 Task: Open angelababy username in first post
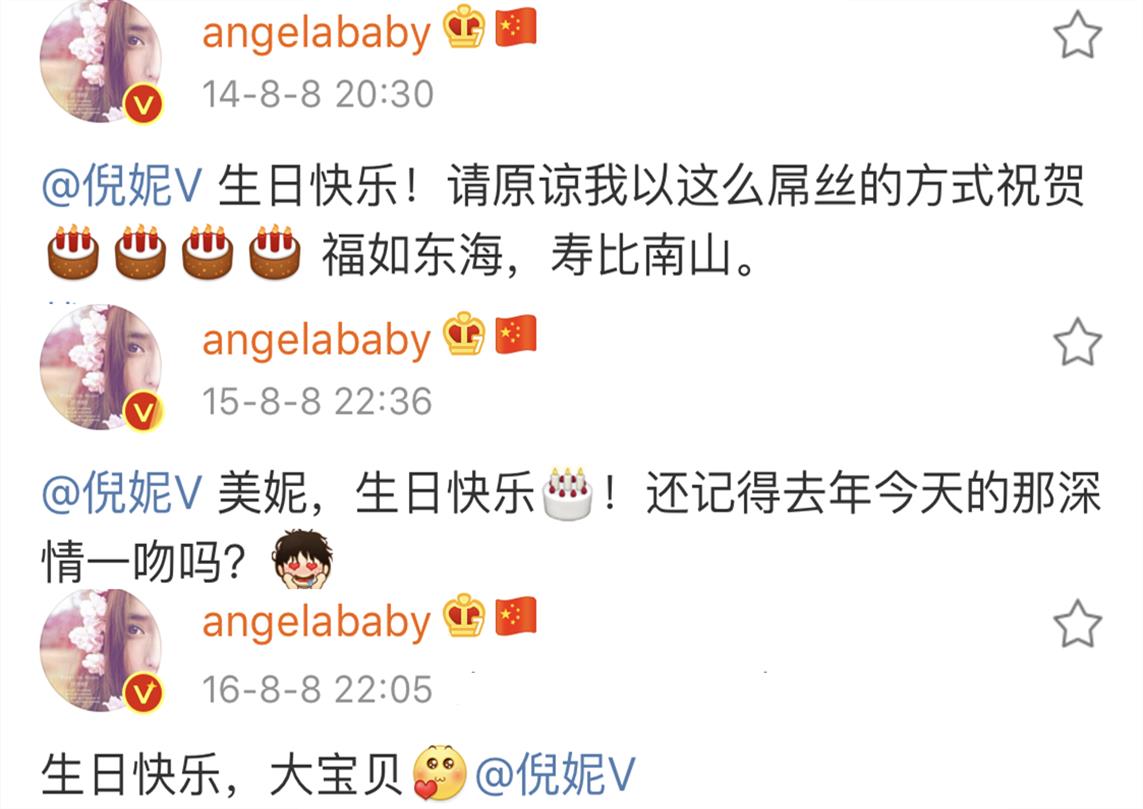316,34
